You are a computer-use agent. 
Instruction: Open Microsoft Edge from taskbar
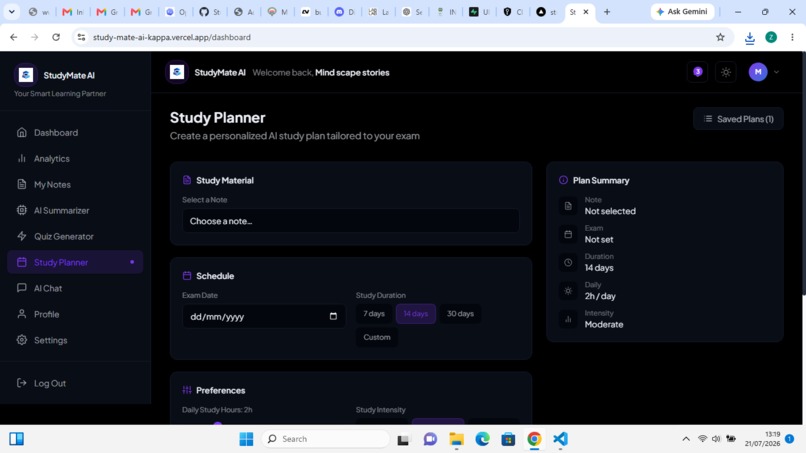tap(482, 439)
